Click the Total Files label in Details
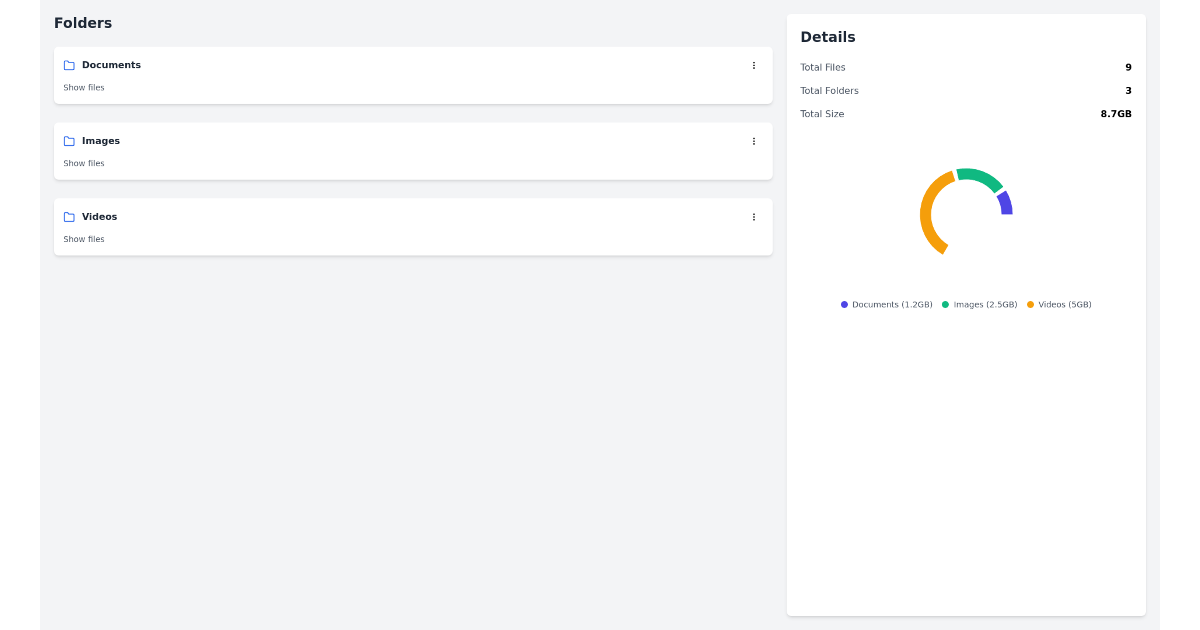 click(x=823, y=68)
